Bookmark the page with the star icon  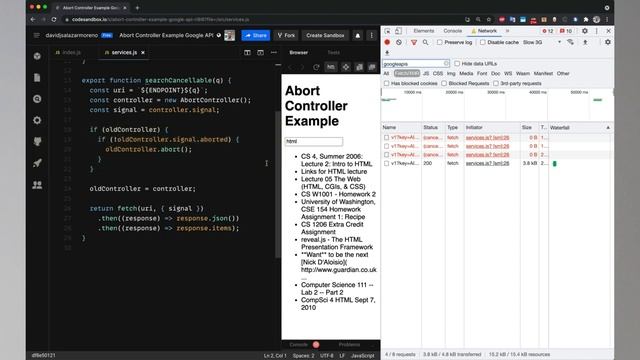(x=489, y=19)
